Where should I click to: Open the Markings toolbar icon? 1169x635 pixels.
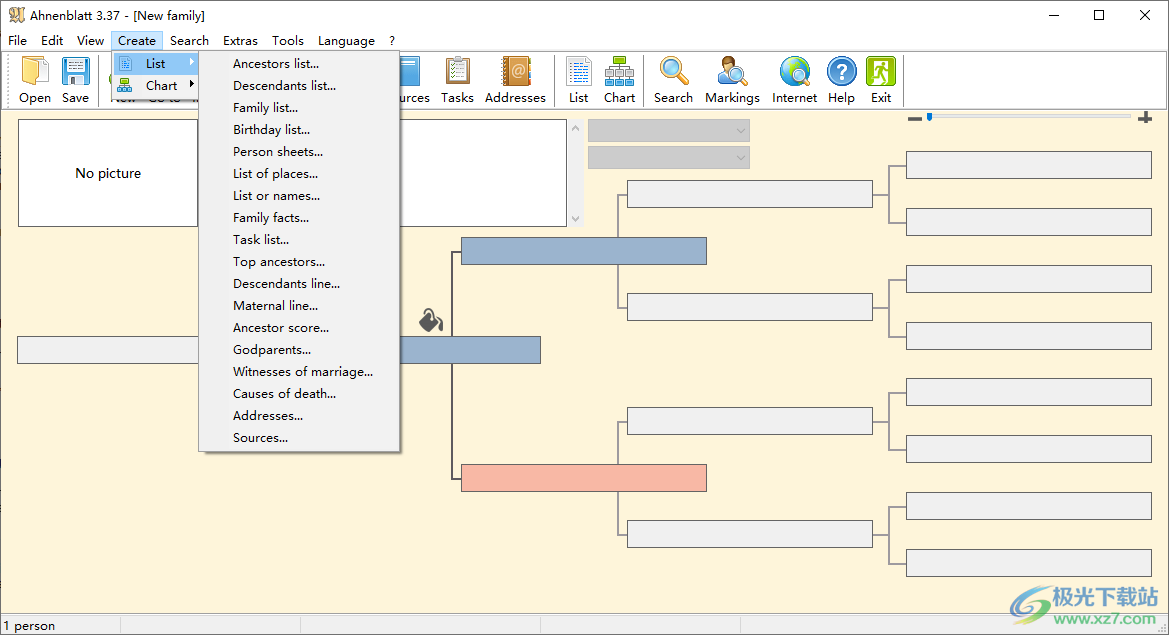pyautogui.click(x=732, y=80)
